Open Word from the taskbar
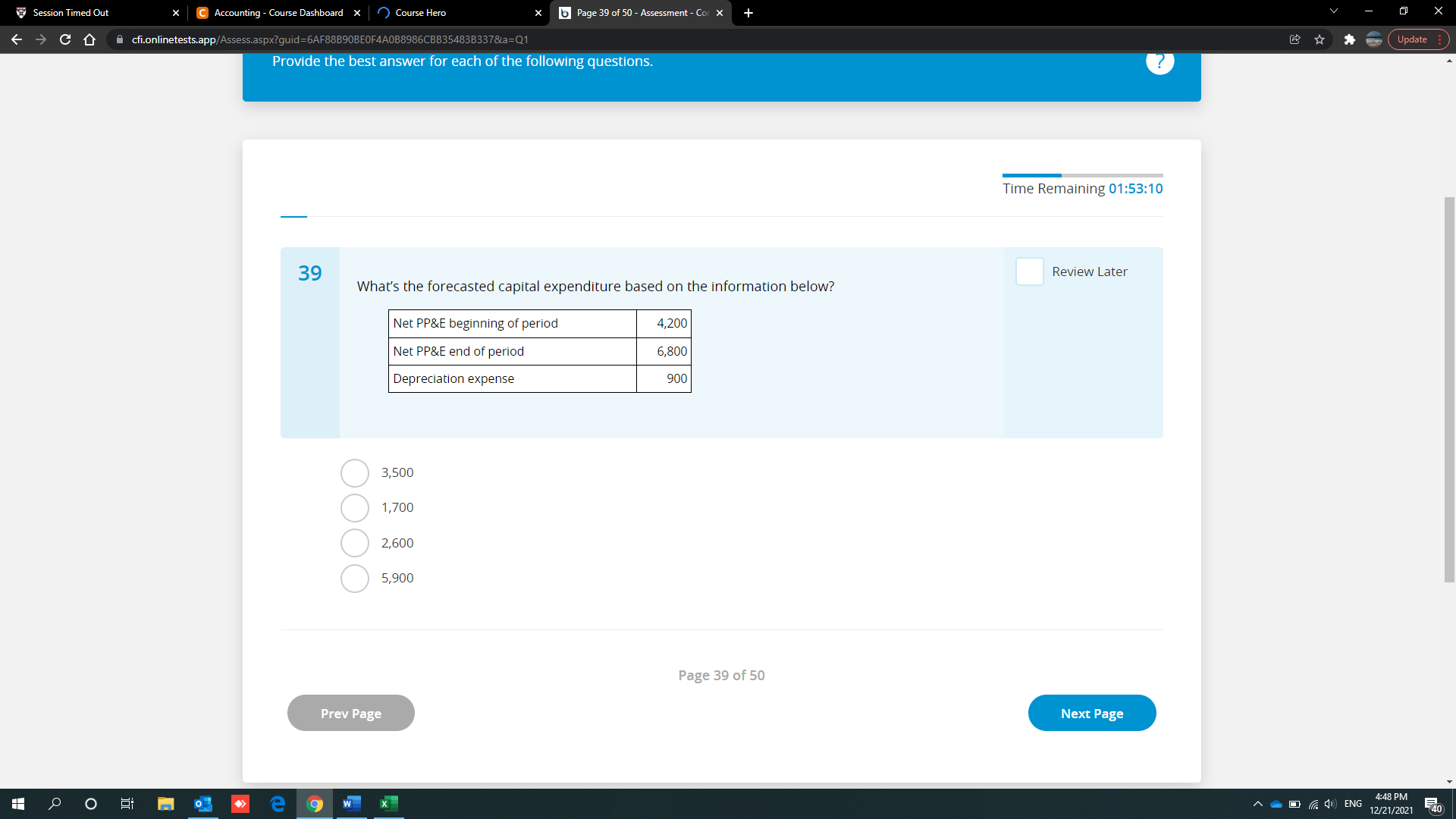The width and height of the screenshot is (1456, 819). pyautogui.click(x=351, y=803)
